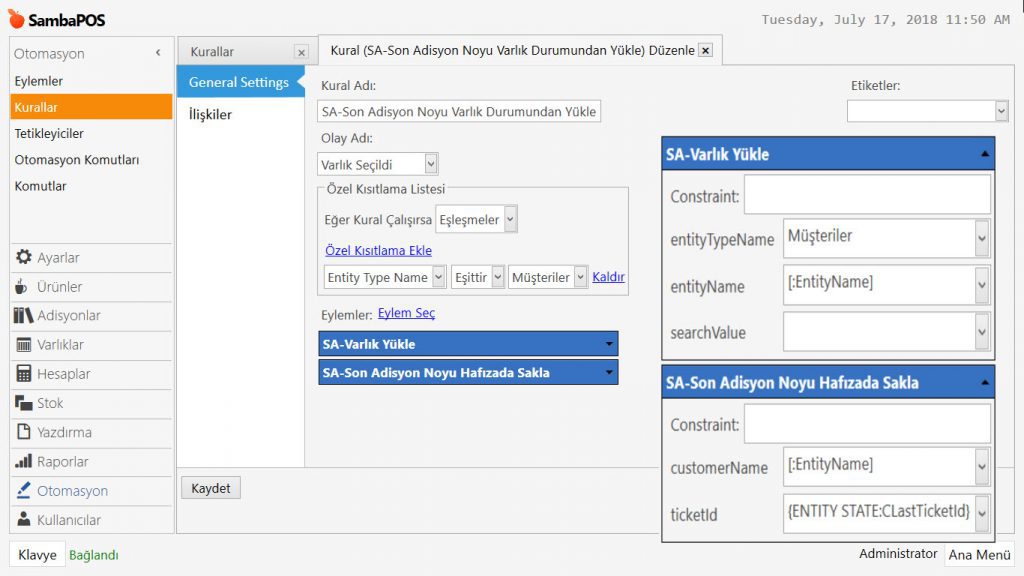This screenshot has width=1024, height=576.
Task: Click the Hesaplar calculator icon
Action: 23,374
